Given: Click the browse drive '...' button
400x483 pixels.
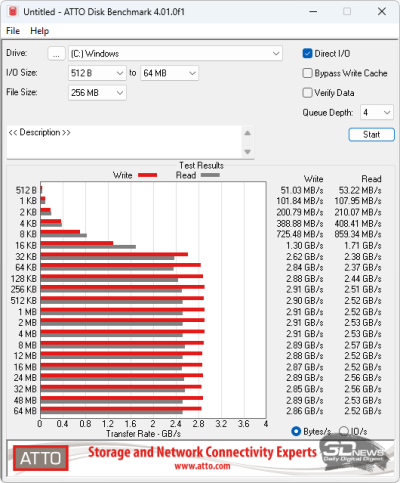Looking at the screenshot, I should pos(56,53).
